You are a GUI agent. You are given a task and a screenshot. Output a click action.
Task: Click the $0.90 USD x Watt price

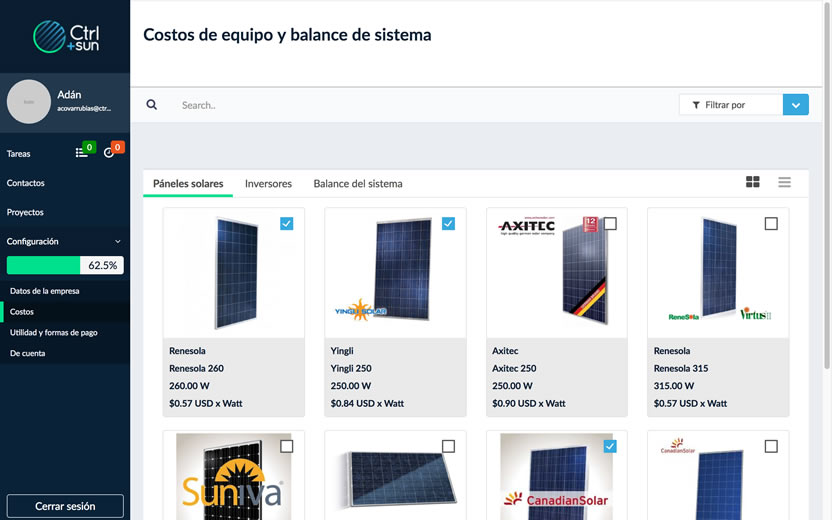pyautogui.click(x=528, y=403)
